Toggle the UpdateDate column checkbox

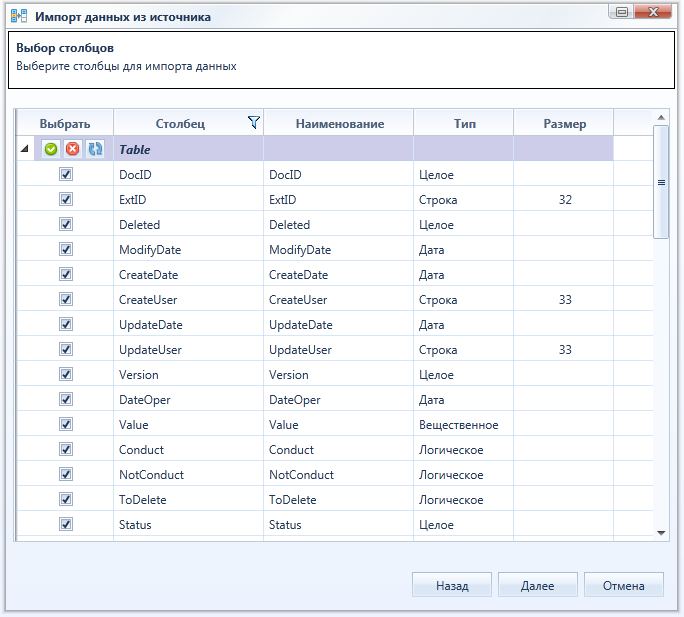66,324
